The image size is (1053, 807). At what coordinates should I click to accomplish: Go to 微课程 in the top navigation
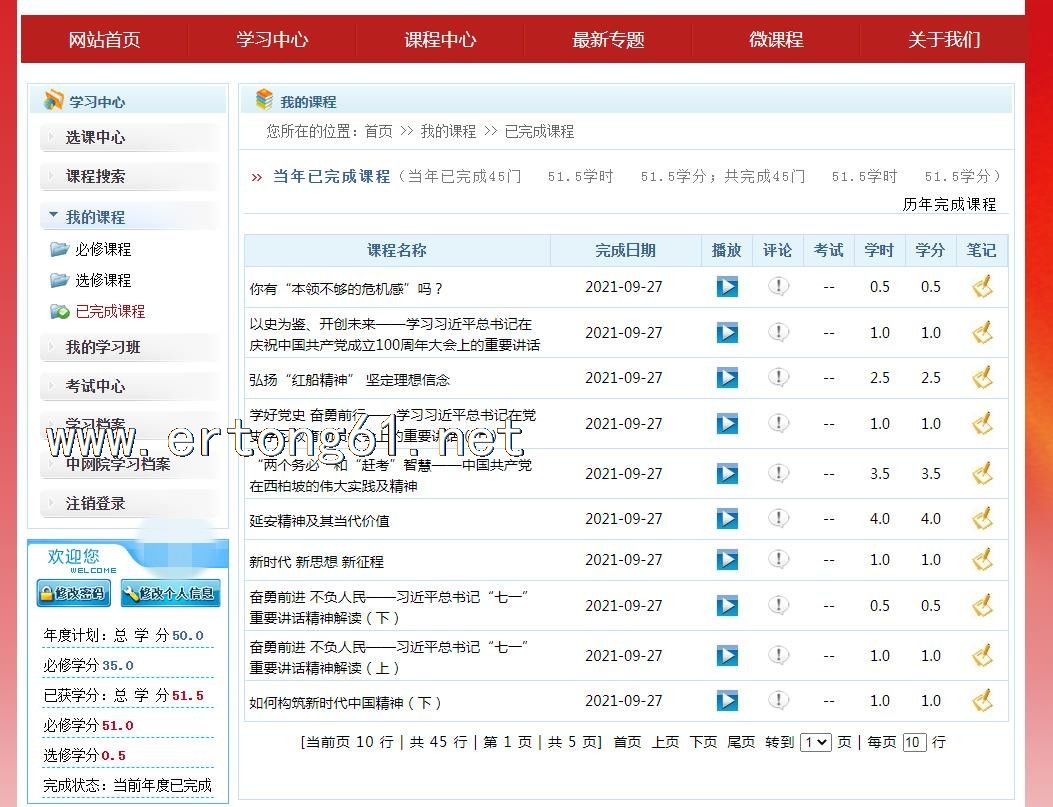pyautogui.click(x=776, y=40)
